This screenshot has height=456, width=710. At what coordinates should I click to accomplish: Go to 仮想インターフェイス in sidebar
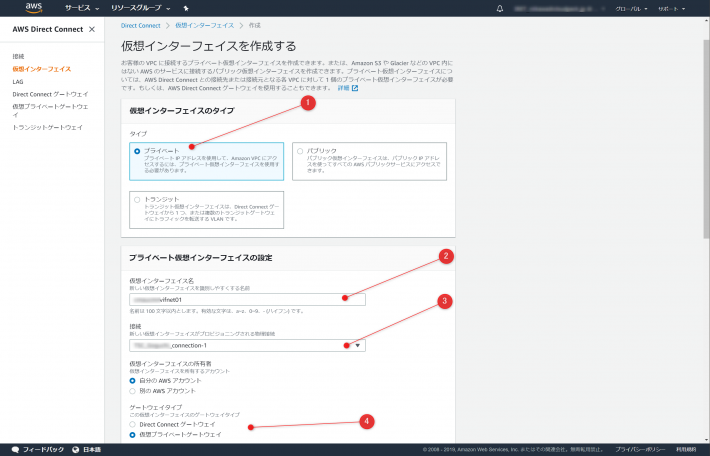coord(42,69)
